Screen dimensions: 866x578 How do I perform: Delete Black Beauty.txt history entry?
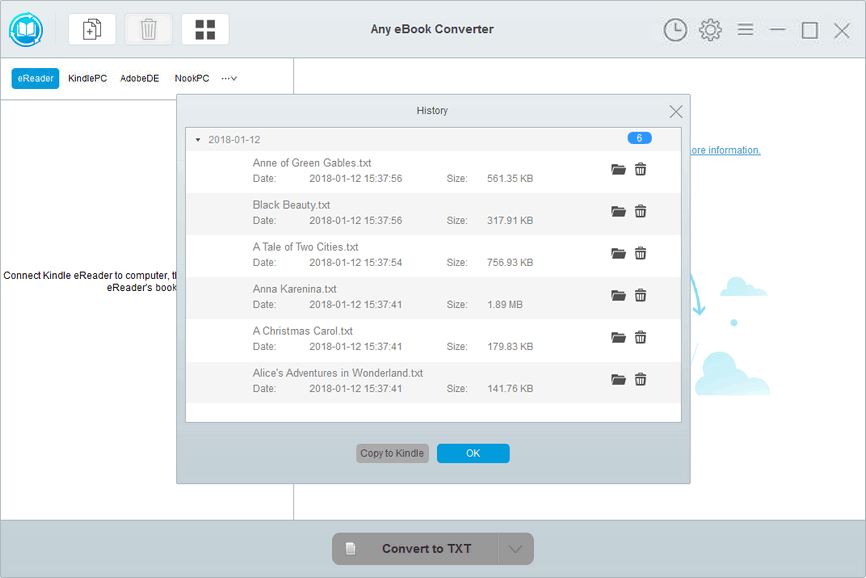pyautogui.click(x=640, y=211)
